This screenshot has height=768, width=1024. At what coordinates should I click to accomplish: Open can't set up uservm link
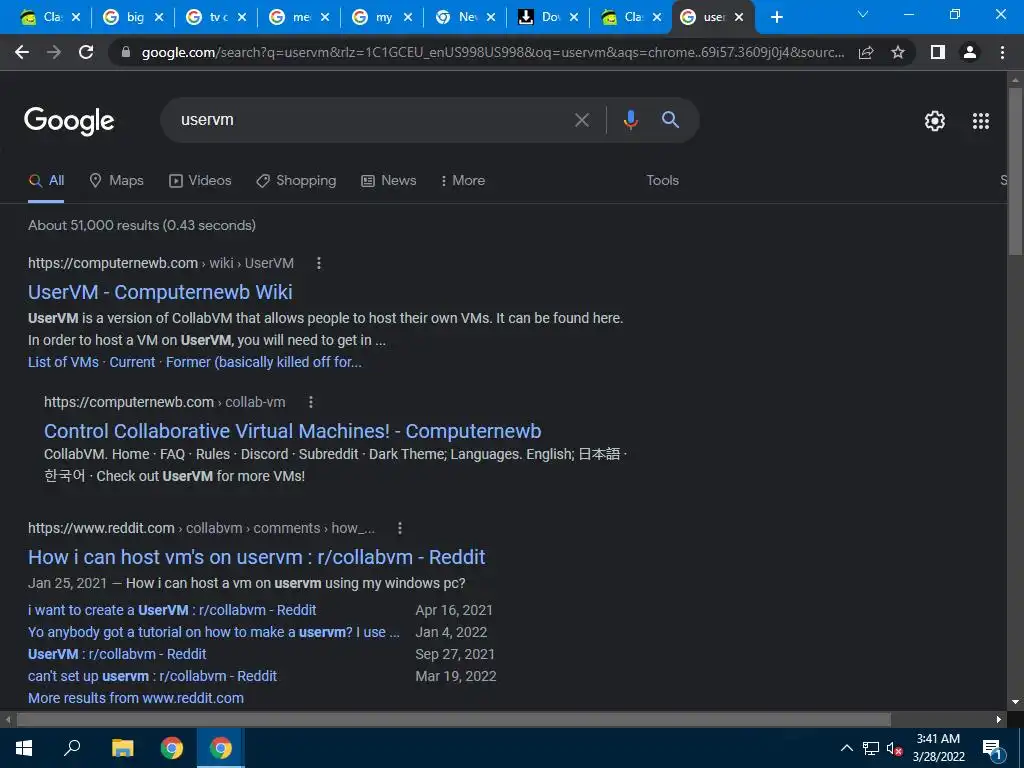tap(152, 677)
